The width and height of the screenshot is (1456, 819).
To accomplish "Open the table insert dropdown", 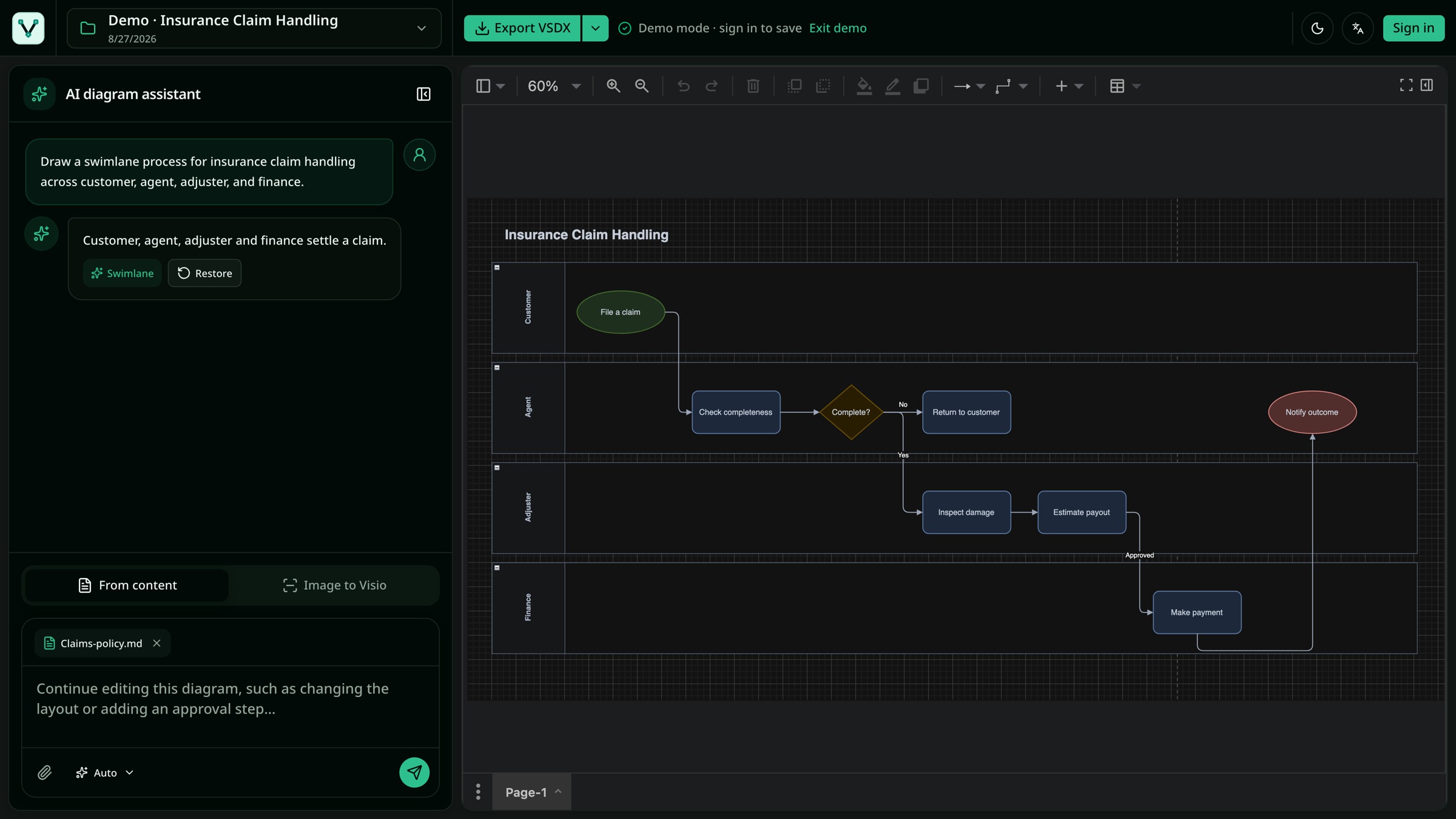I will pyautogui.click(x=1125, y=86).
